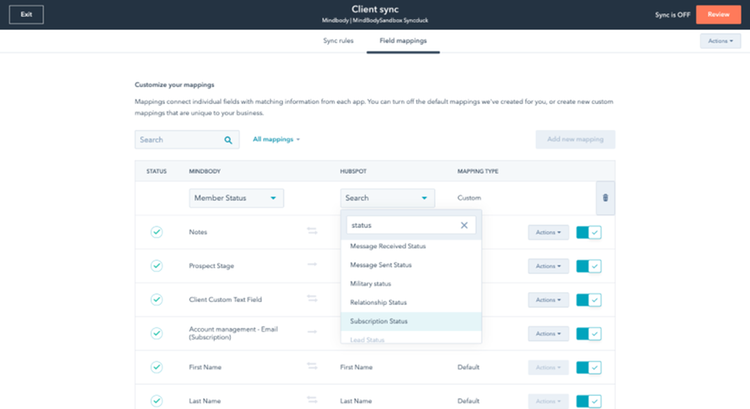
Task: Turn off the First Name mapping toggle
Action: [589, 367]
